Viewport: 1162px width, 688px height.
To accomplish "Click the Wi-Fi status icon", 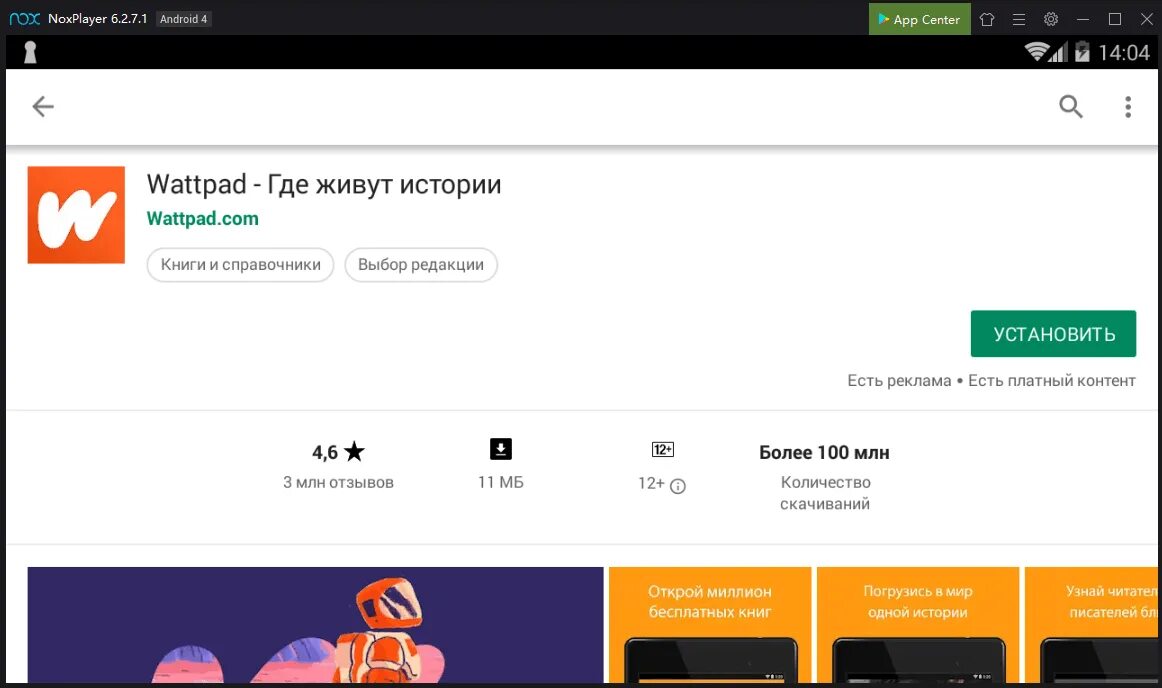I will click(x=1036, y=52).
